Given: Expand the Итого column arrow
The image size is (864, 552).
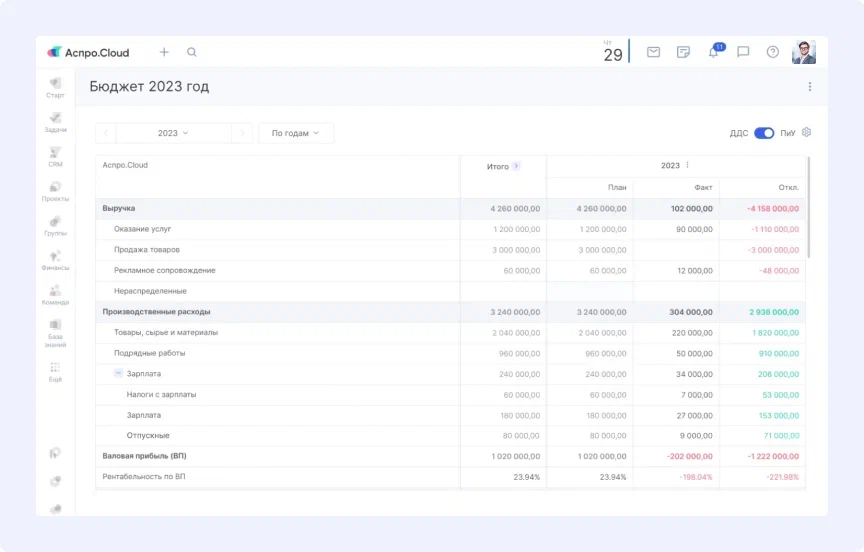Looking at the screenshot, I should [516, 166].
